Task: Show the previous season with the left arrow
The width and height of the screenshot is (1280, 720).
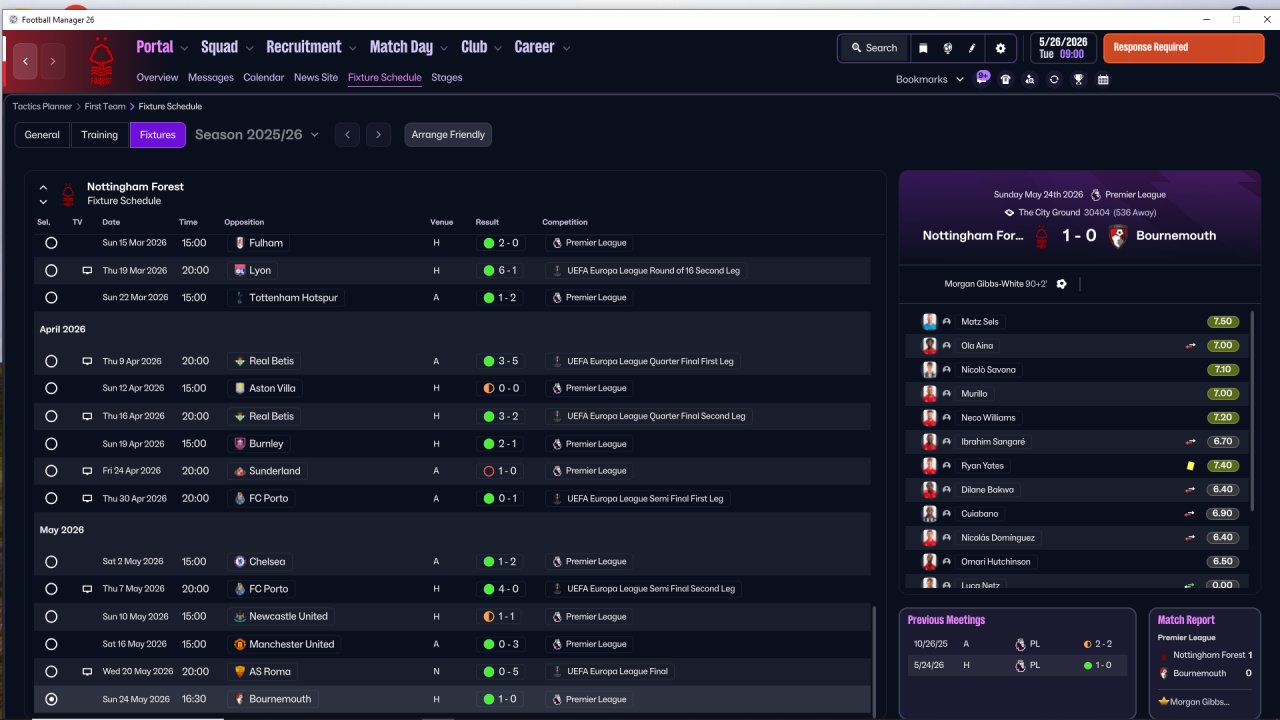Action: coord(347,135)
